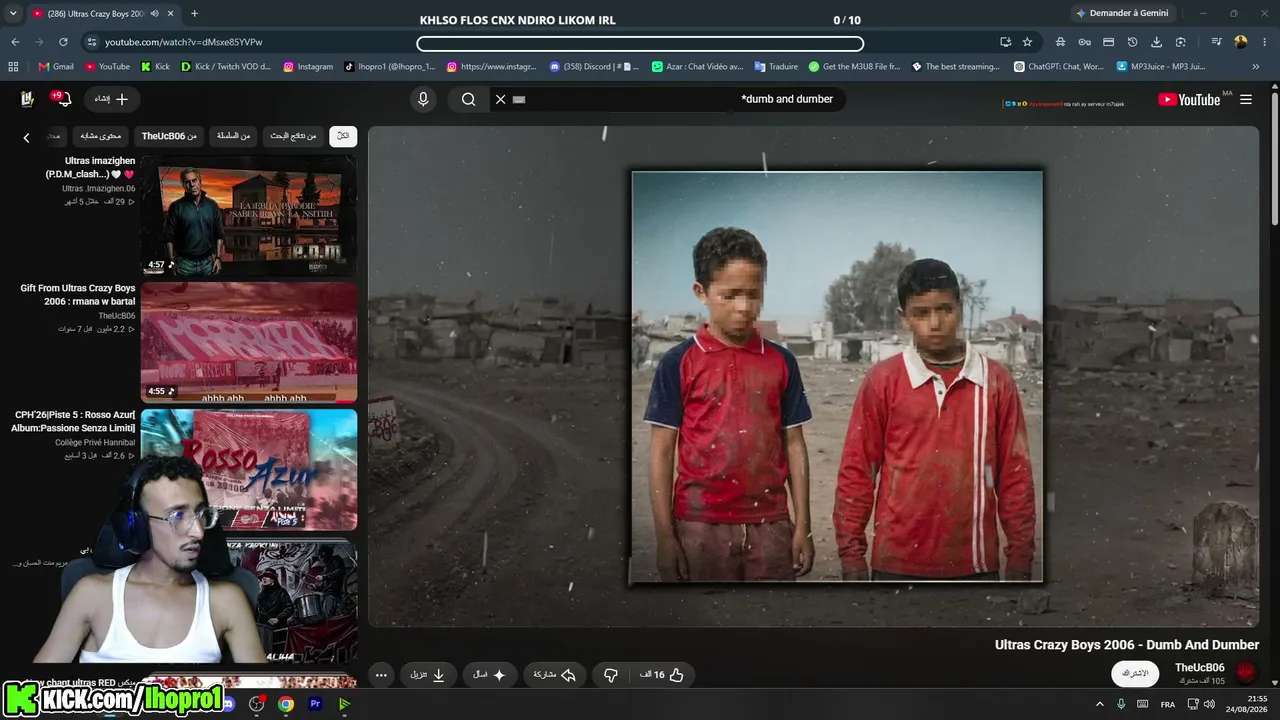This screenshot has width=1280, height=720.
Task: Dislike the video with thumbs down
Action: pos(611,675)
